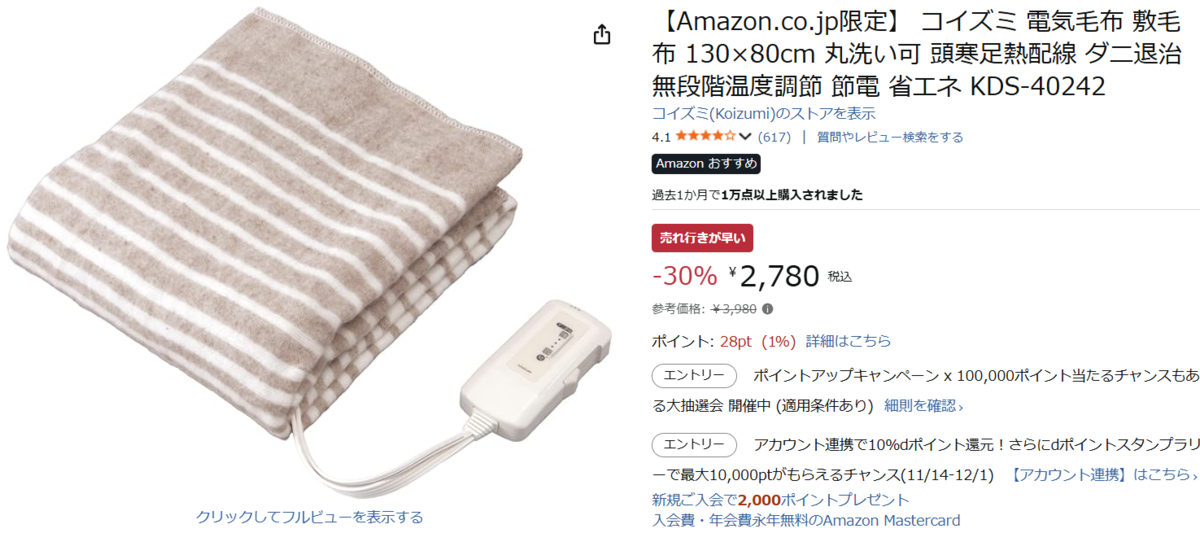The image size is (1200, 533).
Task: Click the 4.1 rating number
Action: click(x=661, y=137)
